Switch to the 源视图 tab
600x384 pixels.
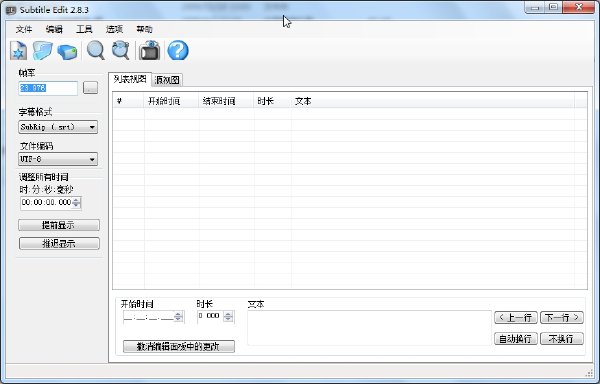167,80
